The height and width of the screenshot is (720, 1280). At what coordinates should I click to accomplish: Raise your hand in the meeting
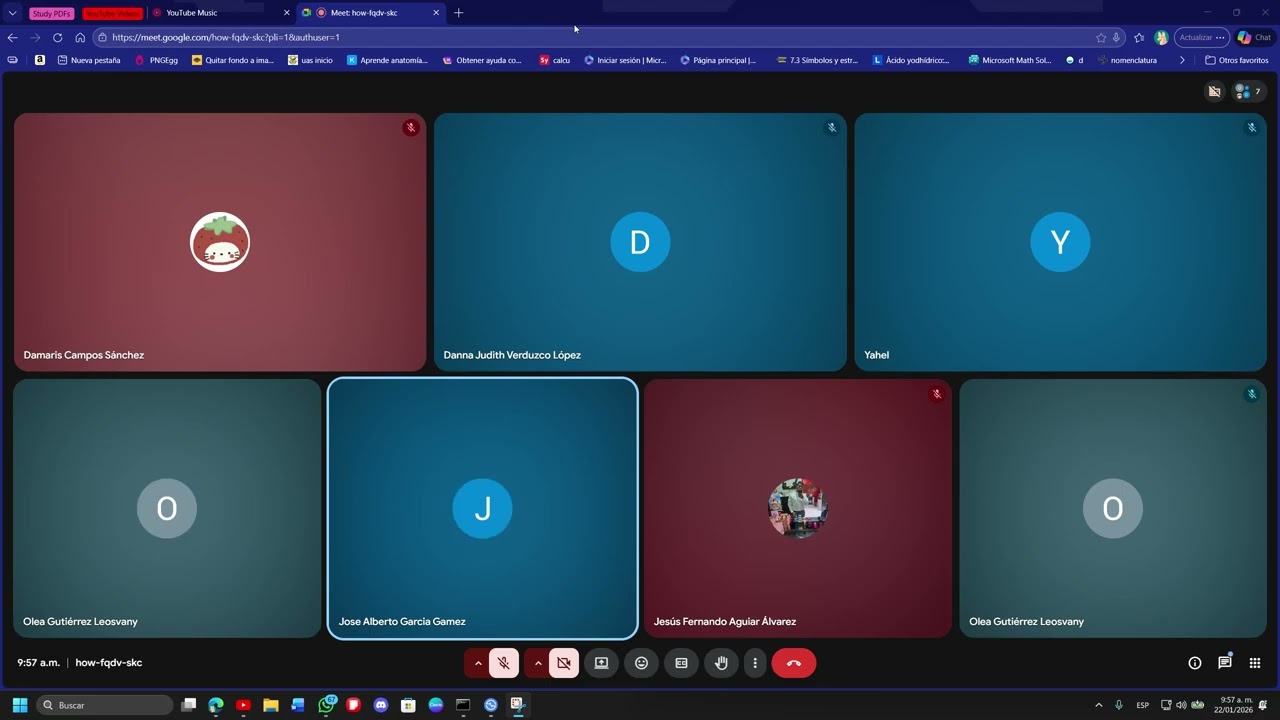[x=721, y=663]
